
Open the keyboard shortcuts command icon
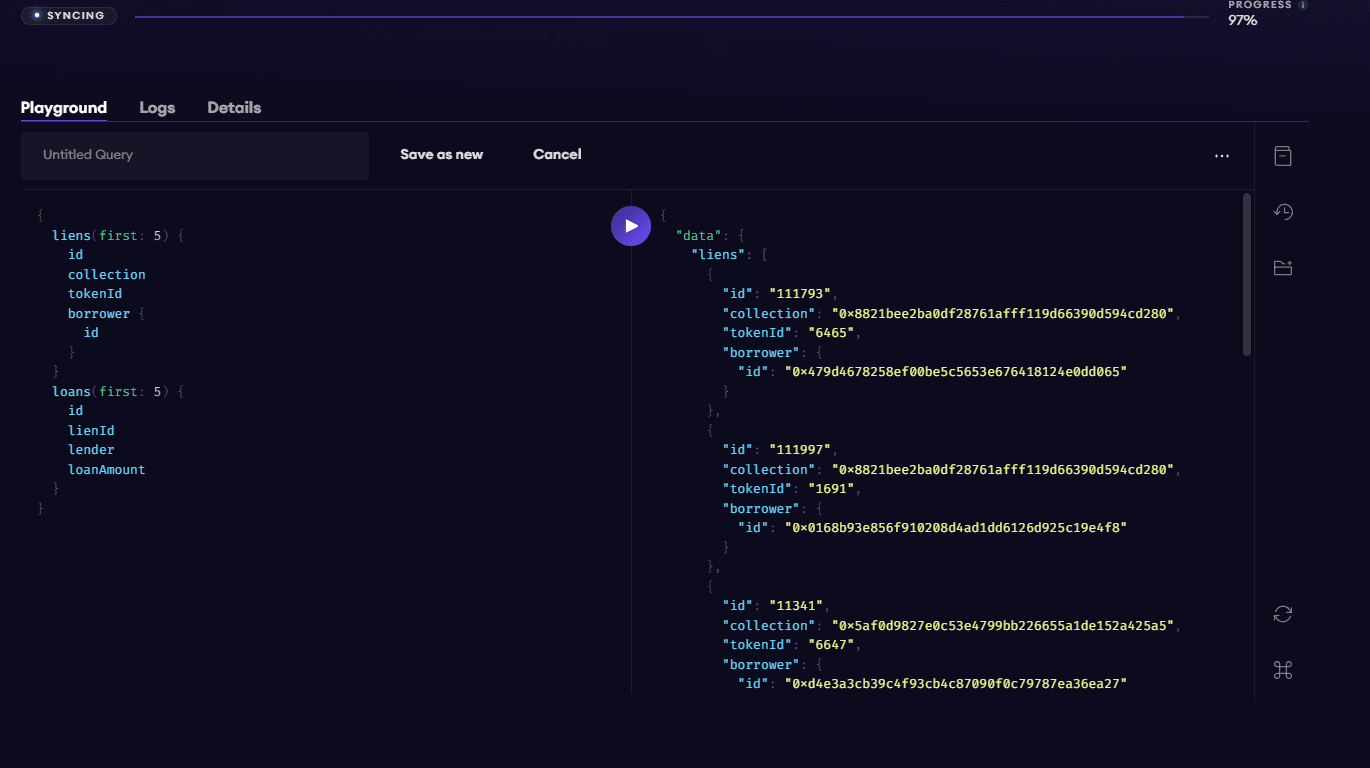tap(1283, 670)
